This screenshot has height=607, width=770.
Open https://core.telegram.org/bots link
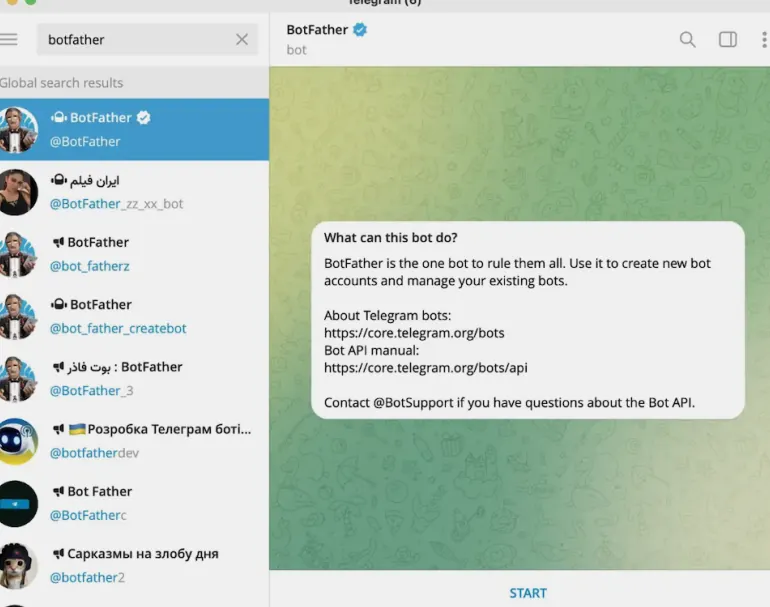coord(414,333)
